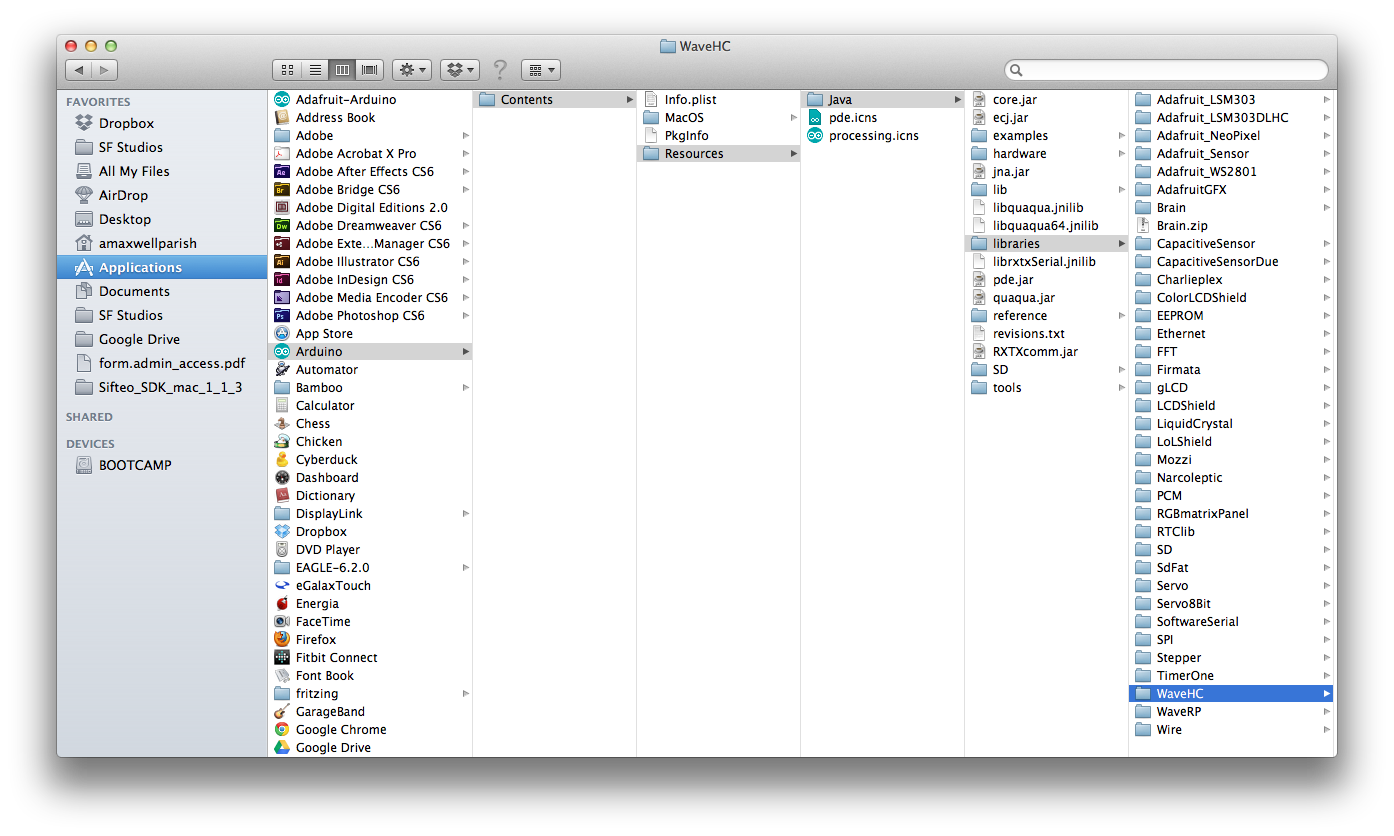Image resolution: width=1394 pixels, height=836 pixels.
Task: Select the Servo library folder
Action: [1231, 585]
